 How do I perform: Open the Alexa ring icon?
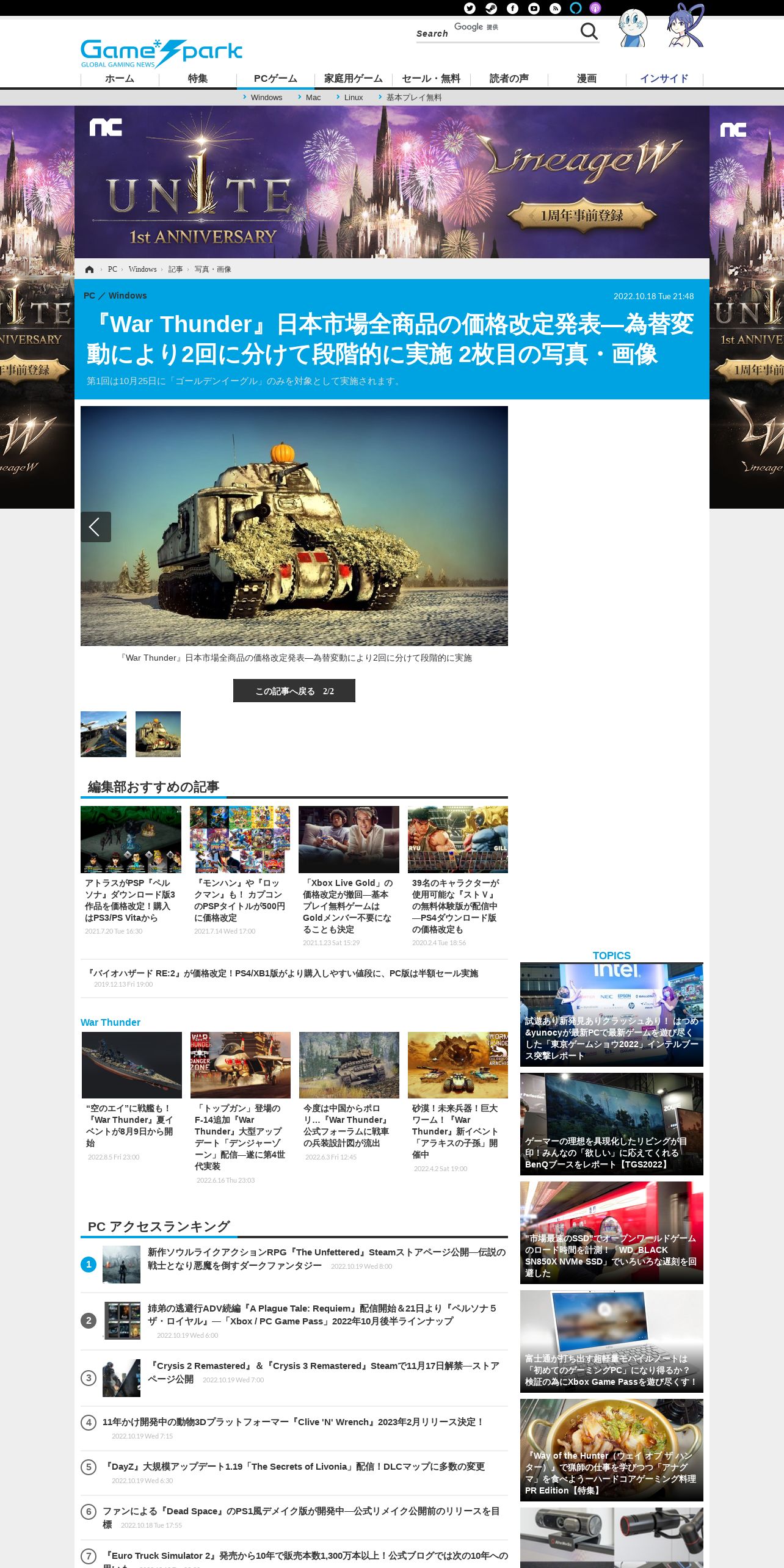pos(576,8)
